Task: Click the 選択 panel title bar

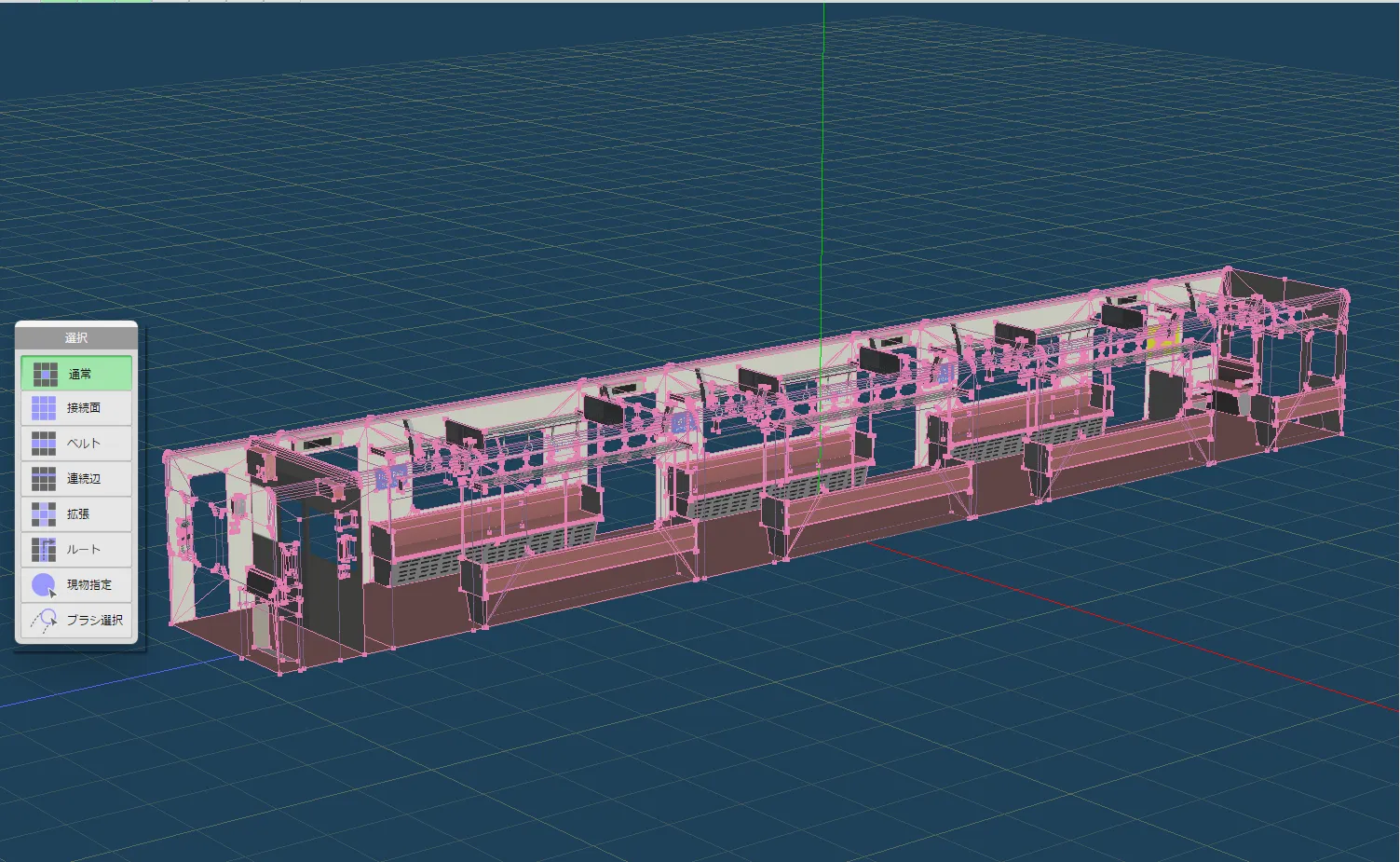Action: [x=76, y=337]
